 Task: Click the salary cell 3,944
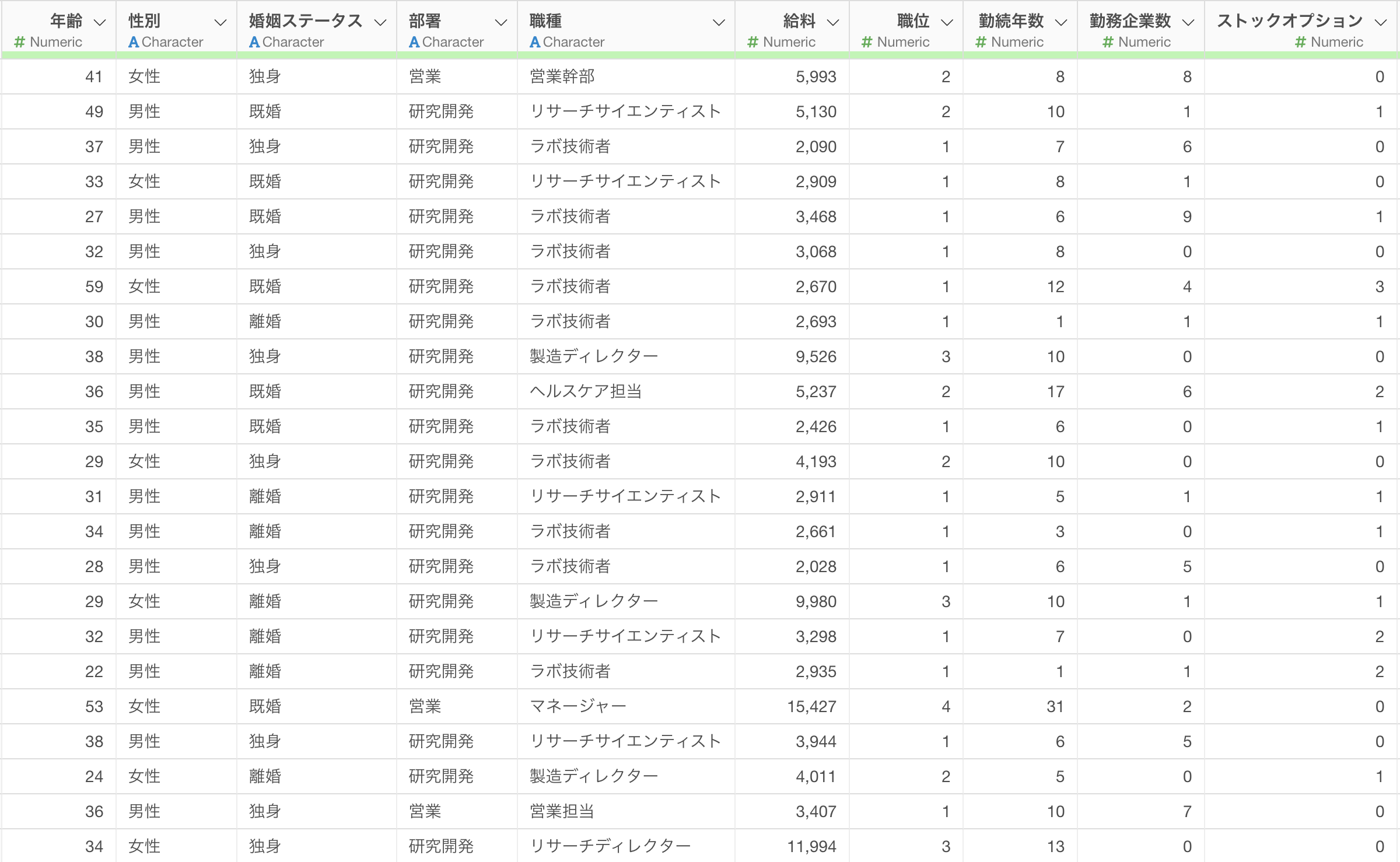[792, 741]
